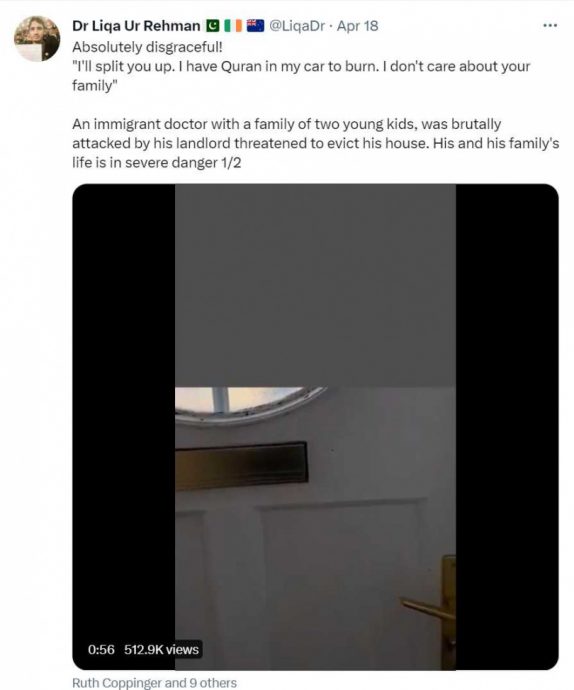
Task: Open the three-dot more options menu
Action: click(550, 26)
